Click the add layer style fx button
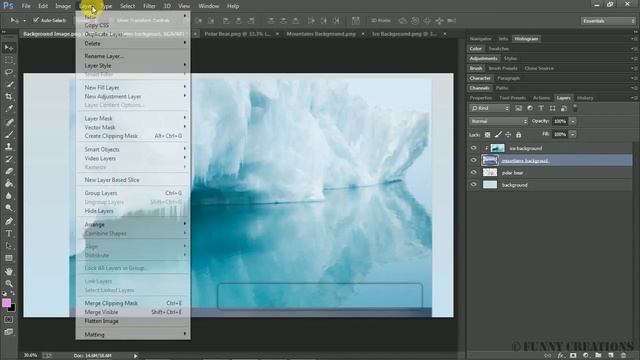Viewport: 640px width, 360px height. point(561,356)
